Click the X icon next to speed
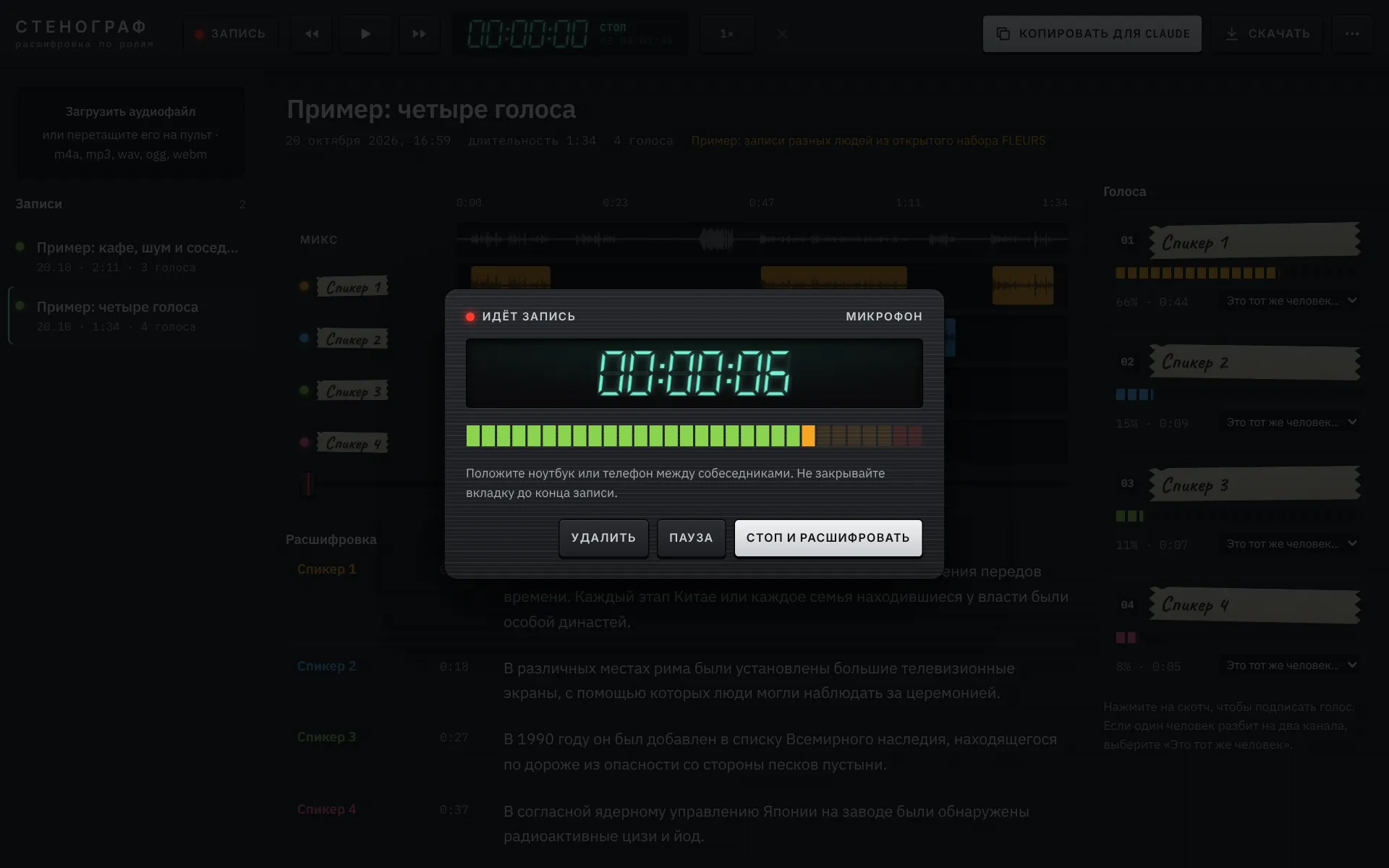 coord(782,33)
